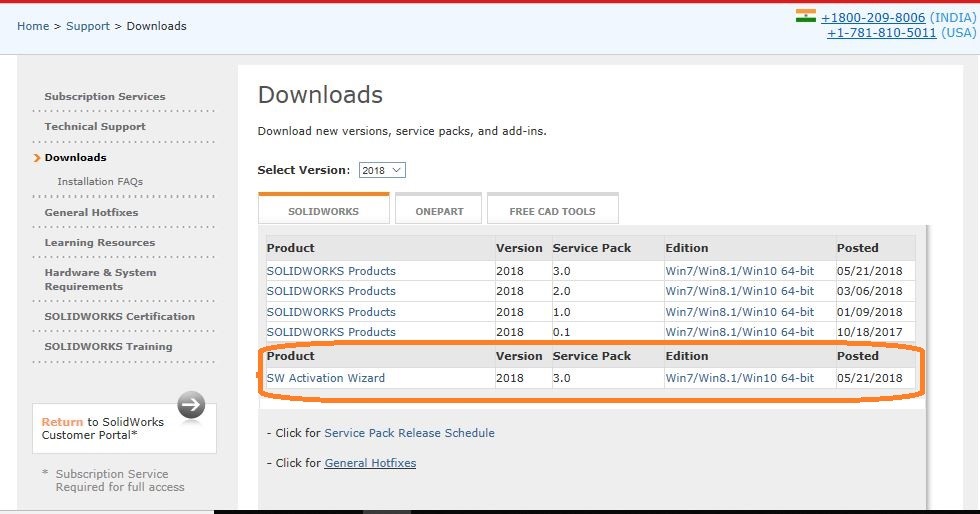Open General Hotfixes in the sidebar

pos(91,213)
